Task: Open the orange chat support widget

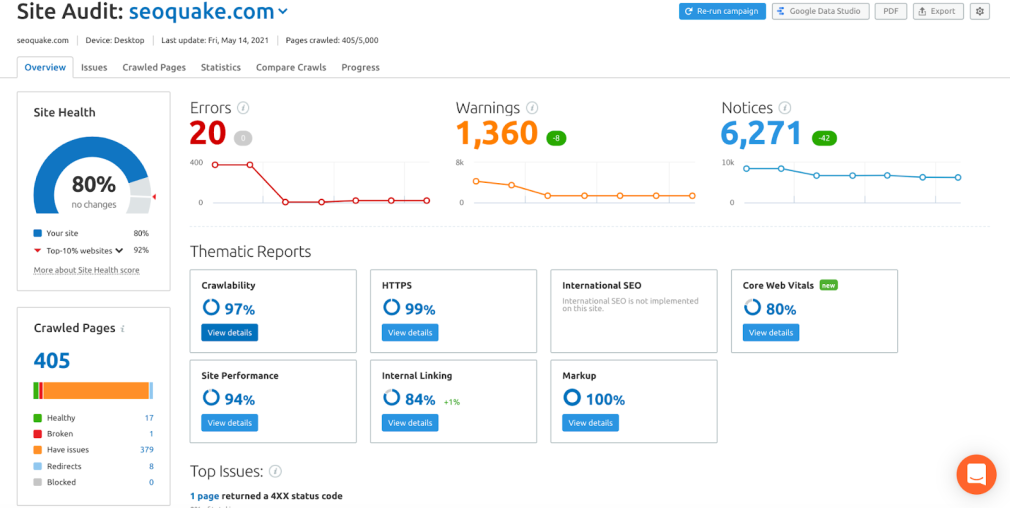Action: pos(976,474)
